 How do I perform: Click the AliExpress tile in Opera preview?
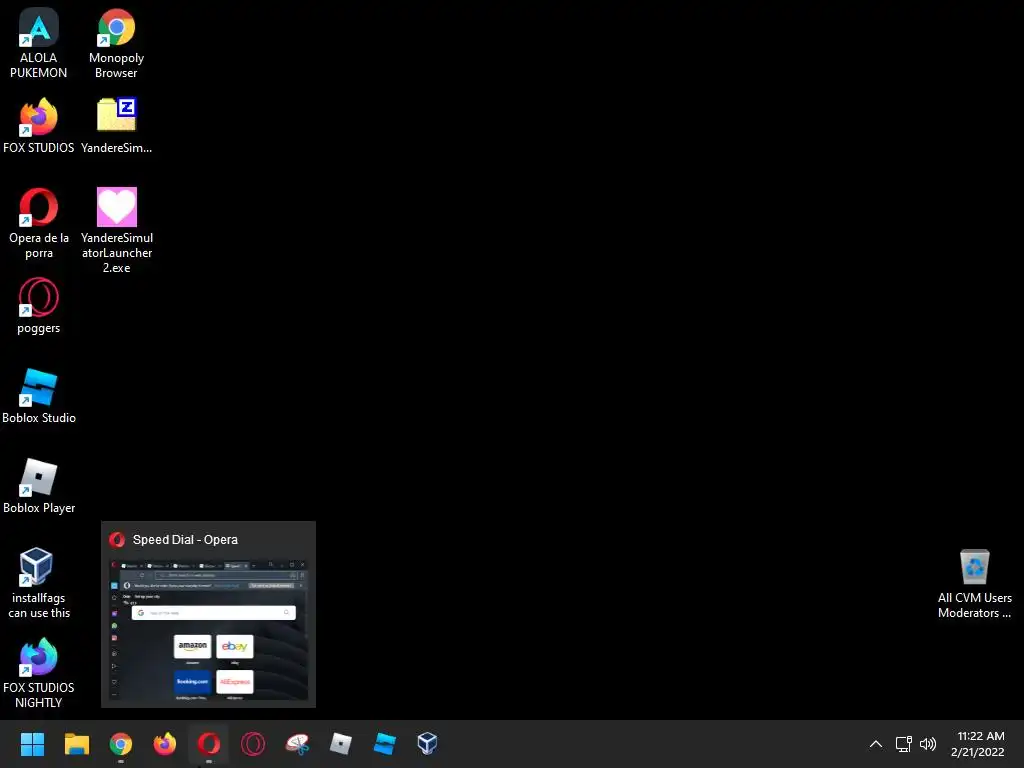[x=234, y=681]
